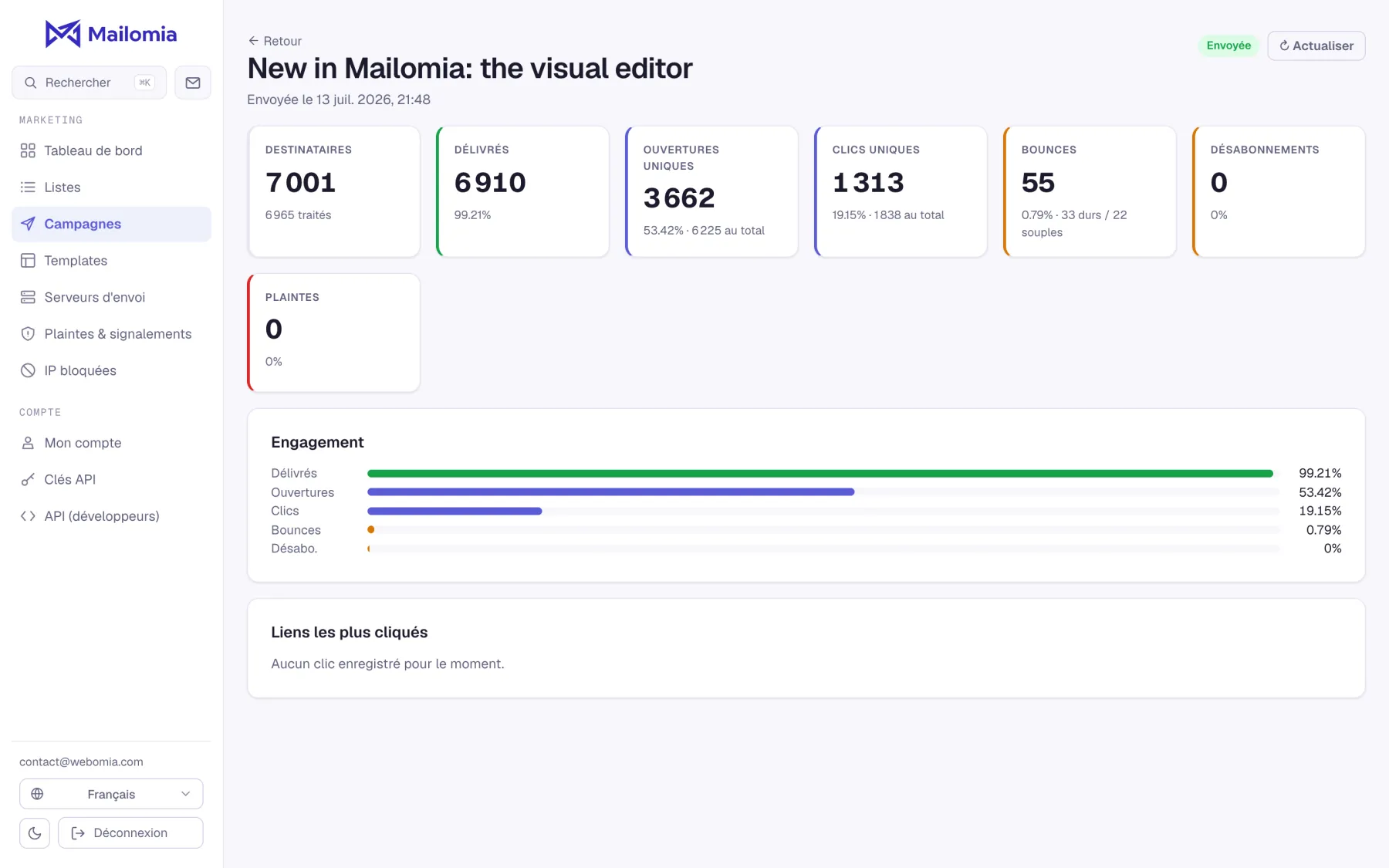Viewport: 1389px width, 868px height.
Task: Follow the Retour link
Action: click(275, 41)
